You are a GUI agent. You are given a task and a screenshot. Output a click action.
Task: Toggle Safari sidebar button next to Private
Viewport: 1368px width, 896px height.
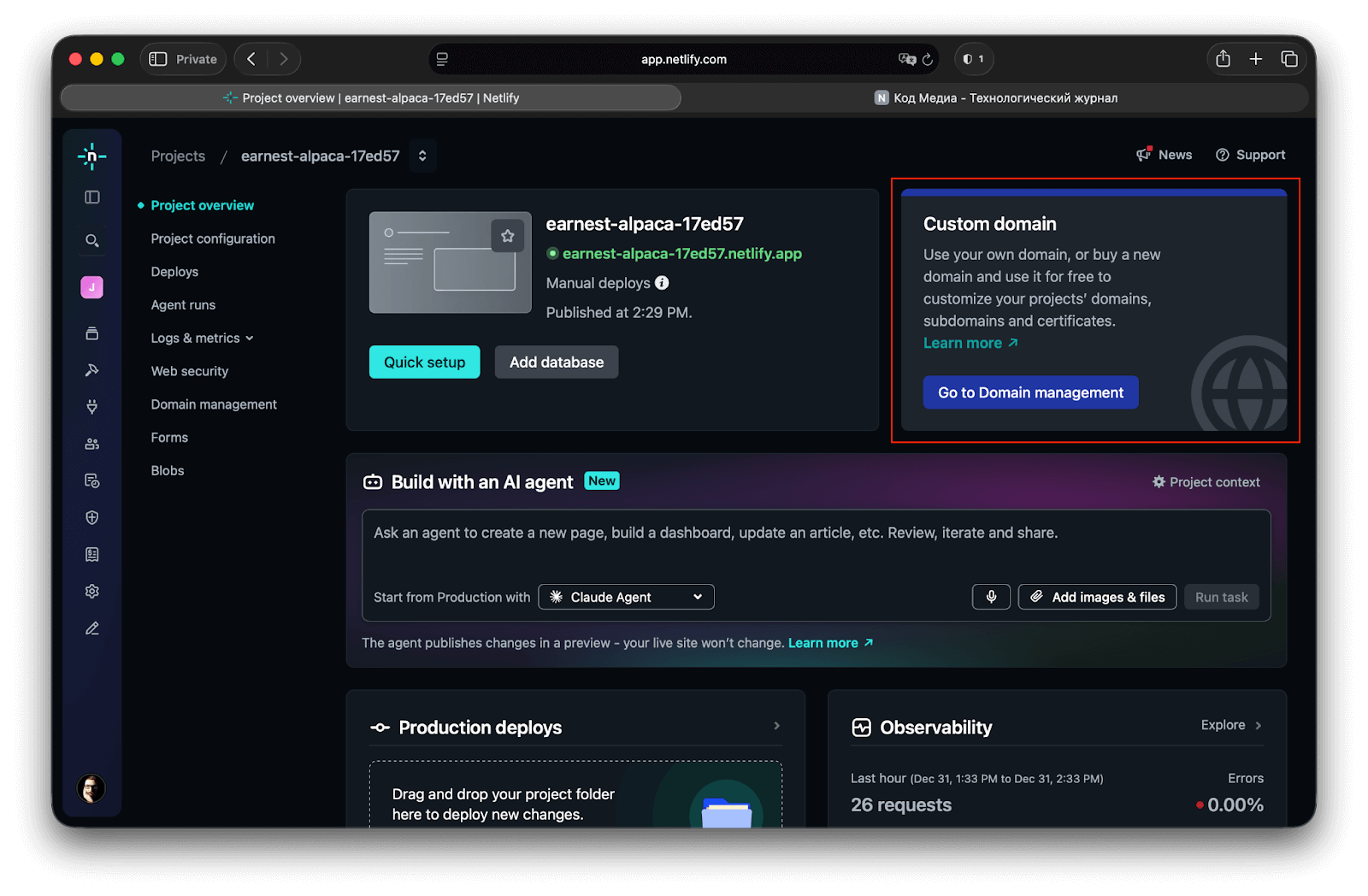click(x=158, y=59)
